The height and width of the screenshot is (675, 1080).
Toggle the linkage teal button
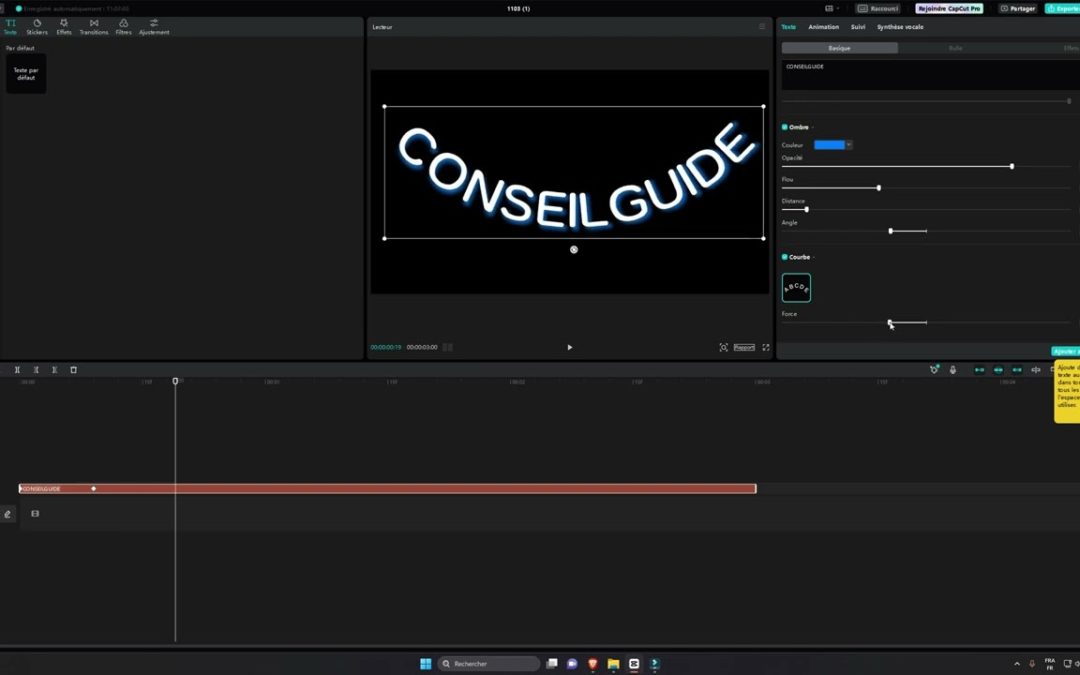click(x=1017, y=370)
